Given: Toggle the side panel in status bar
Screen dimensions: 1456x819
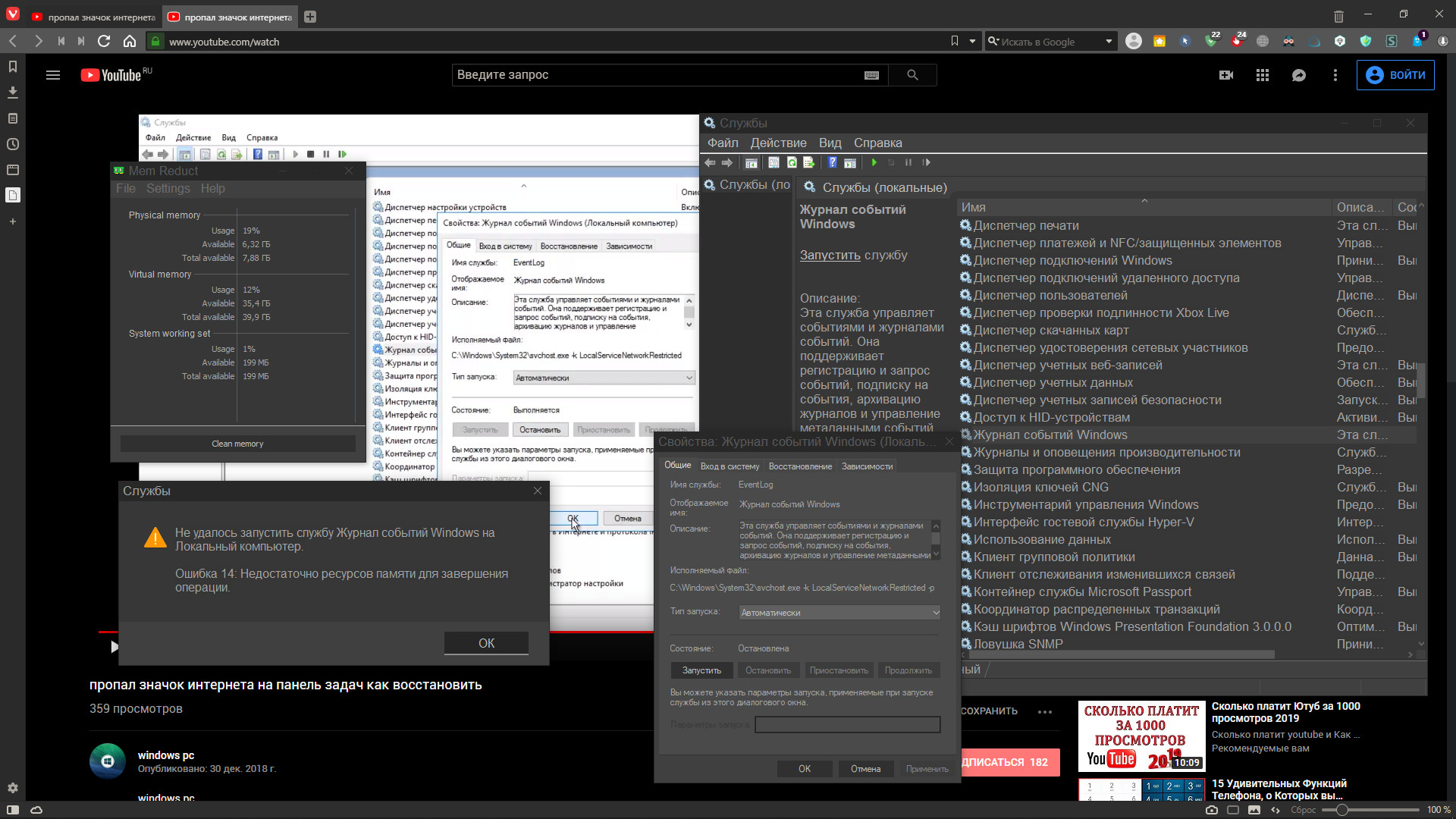Looking at the screenshot, I should click(13, 810).
